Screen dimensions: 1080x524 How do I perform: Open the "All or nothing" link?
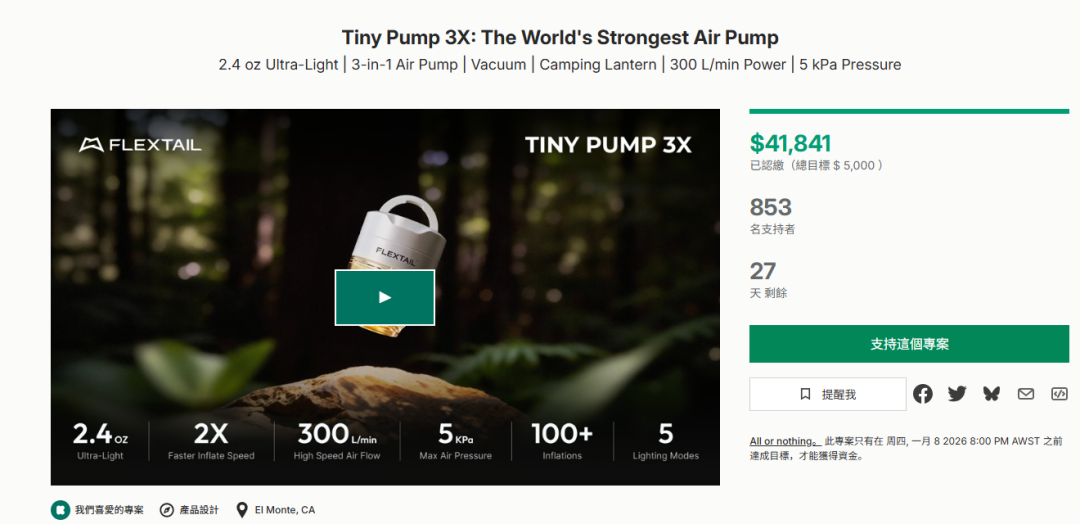point(784,441)
